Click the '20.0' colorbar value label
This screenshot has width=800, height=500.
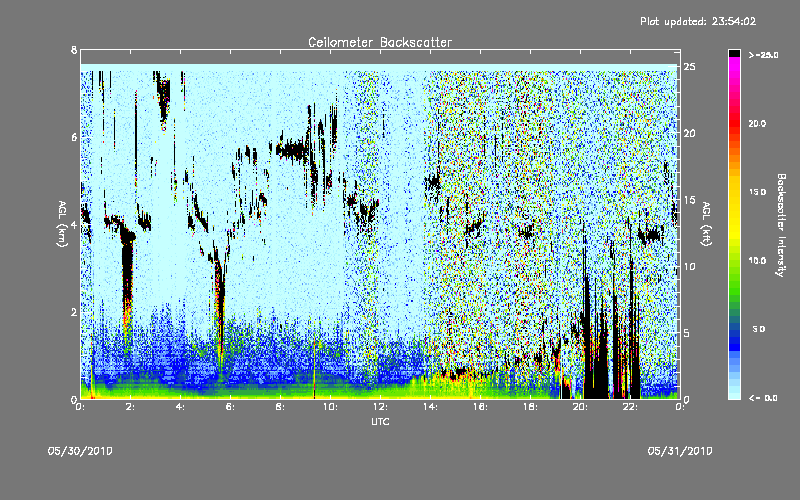pos(757,123)
